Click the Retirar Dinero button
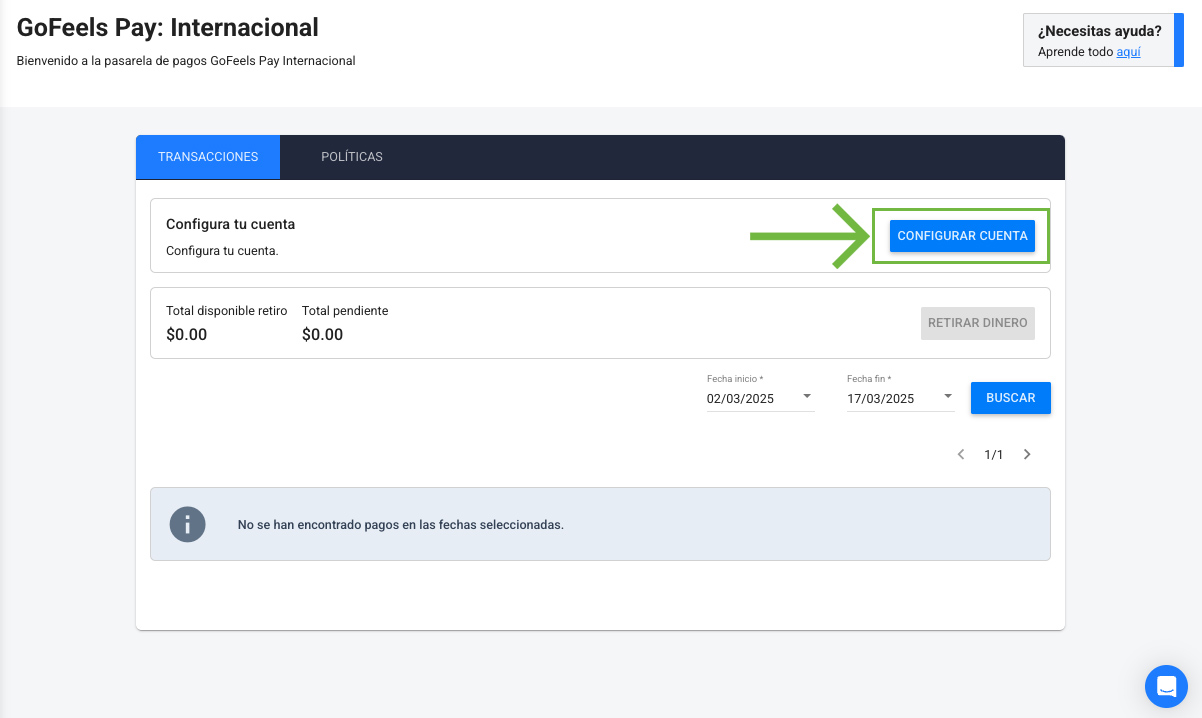 click(x=977, y=323)
